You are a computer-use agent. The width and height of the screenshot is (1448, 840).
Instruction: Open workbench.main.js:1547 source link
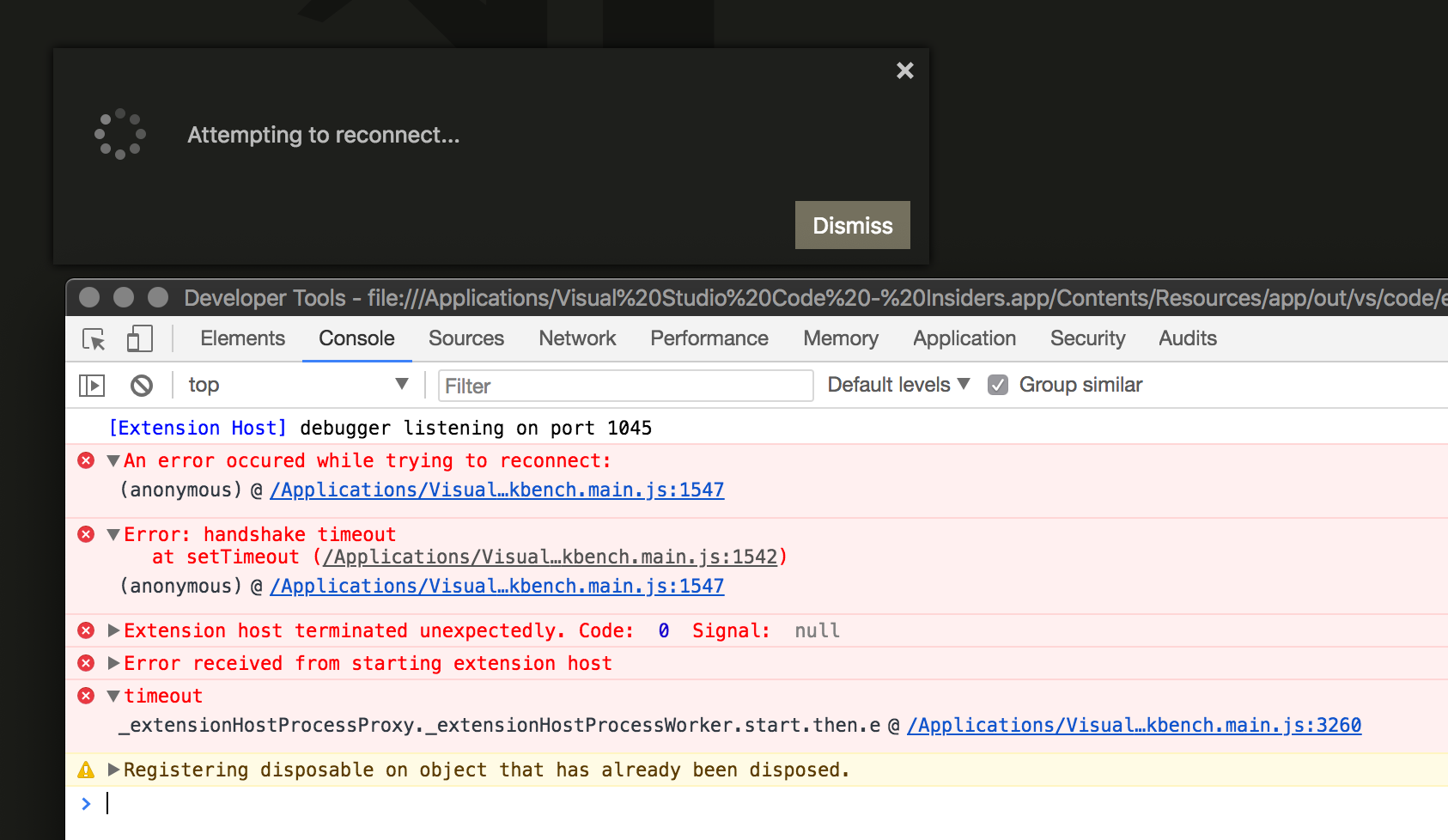(x=496, y=490)
